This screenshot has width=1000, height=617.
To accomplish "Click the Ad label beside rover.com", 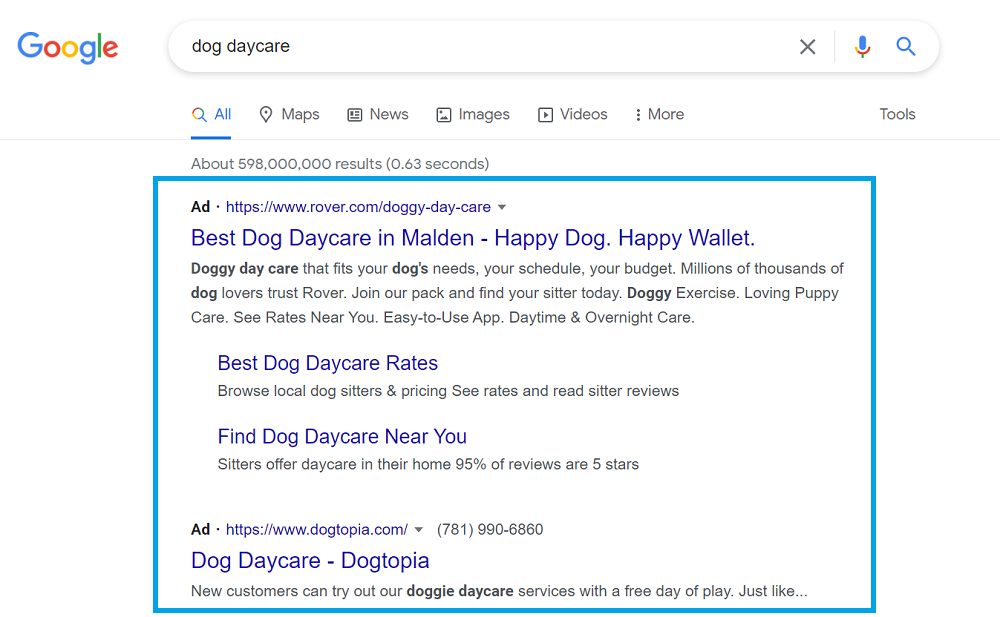I will (x=200, y=207).
